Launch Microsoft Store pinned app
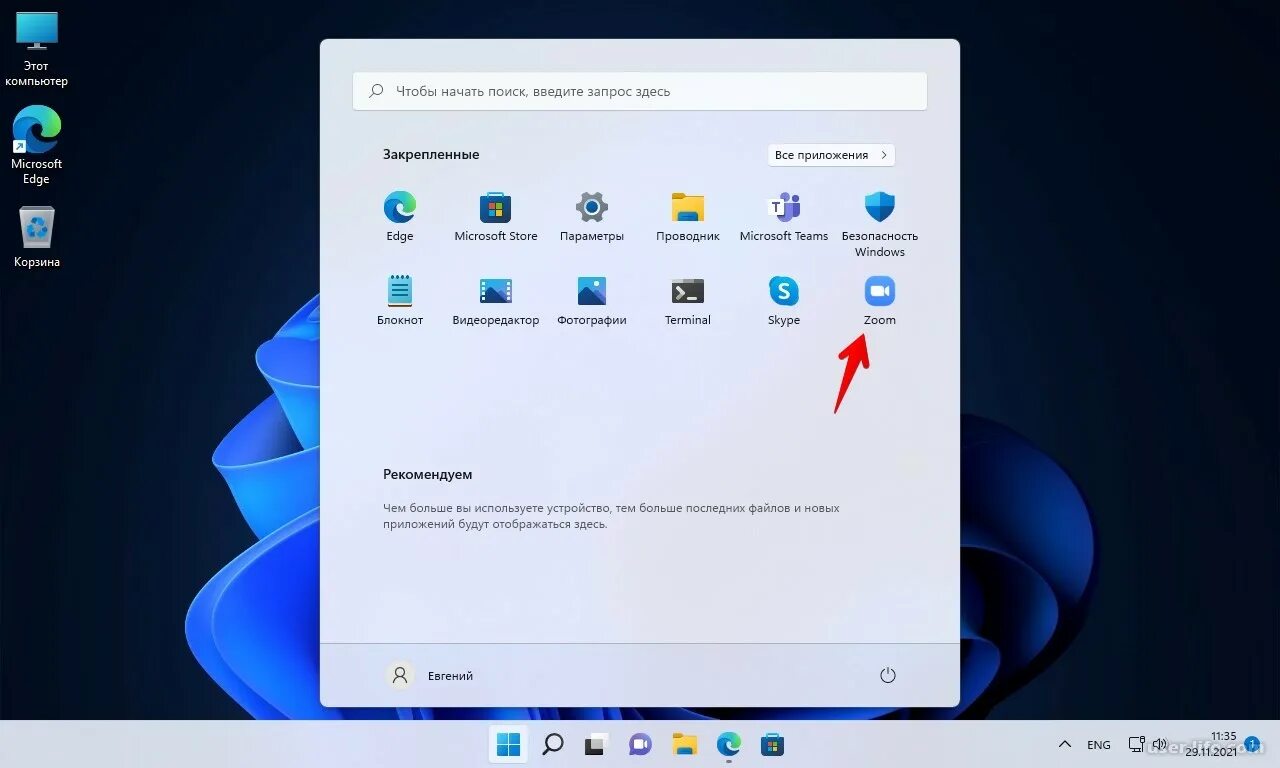Screen dimensions: 1280x768 click(x=496, y=217)
